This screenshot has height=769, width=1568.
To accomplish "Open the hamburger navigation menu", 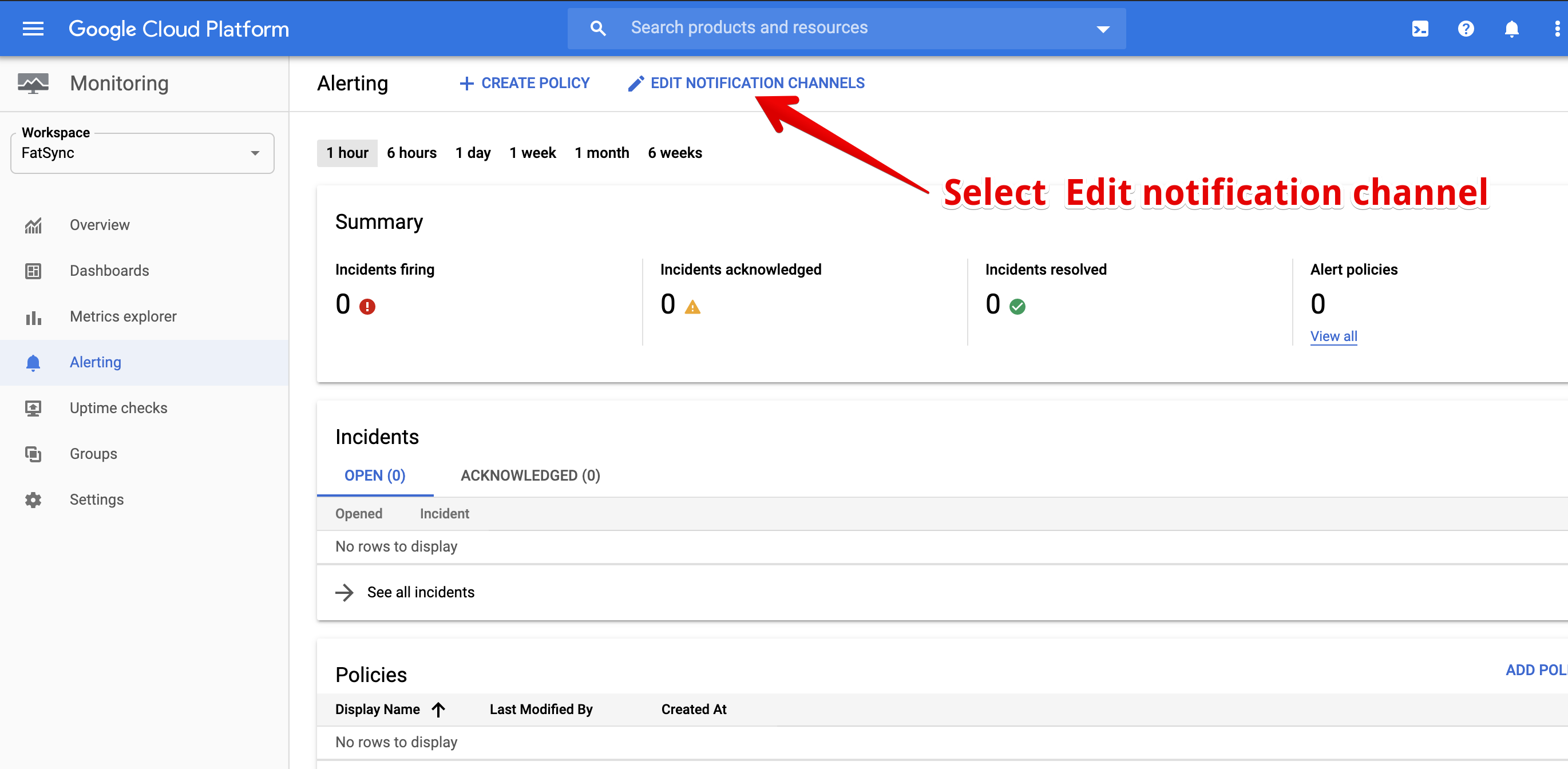I will tap(33, 29).
